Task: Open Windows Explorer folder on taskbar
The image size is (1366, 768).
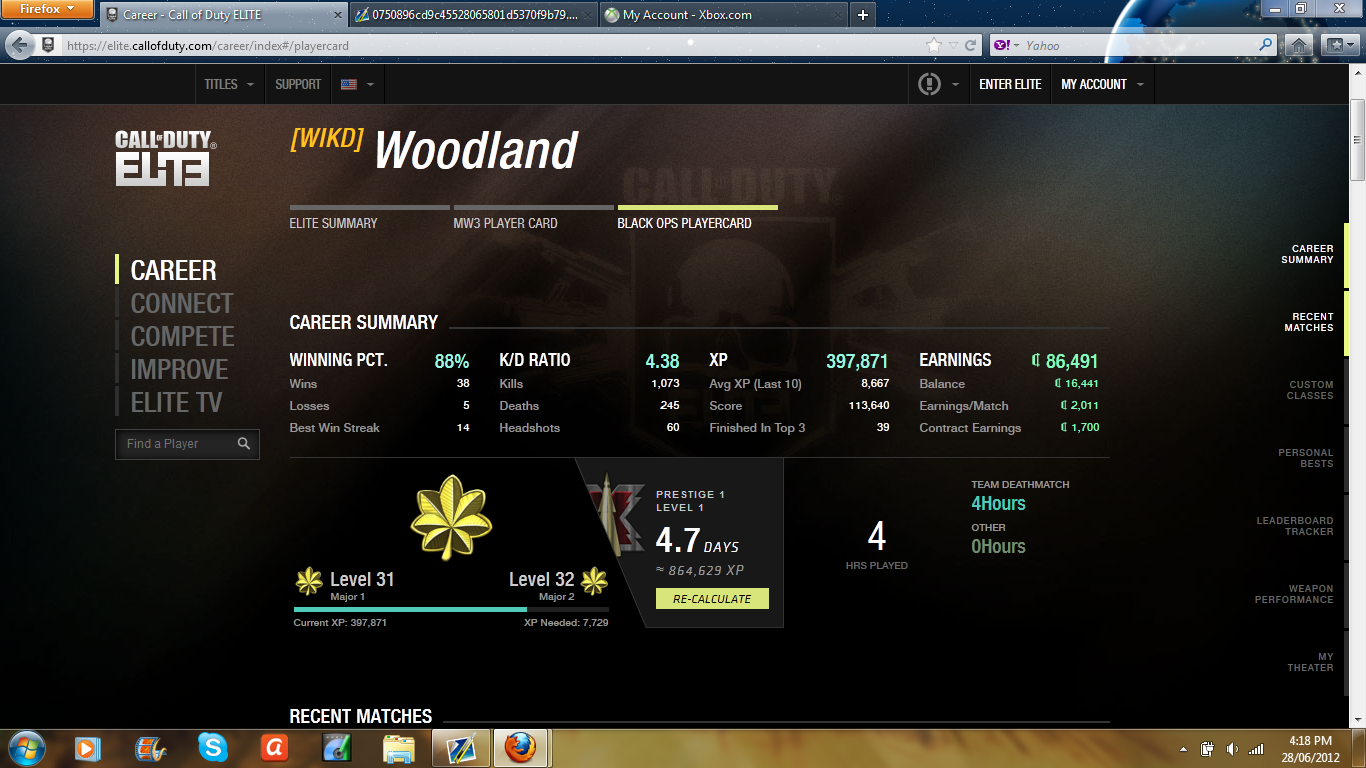Action: click(x=398, y=748)
